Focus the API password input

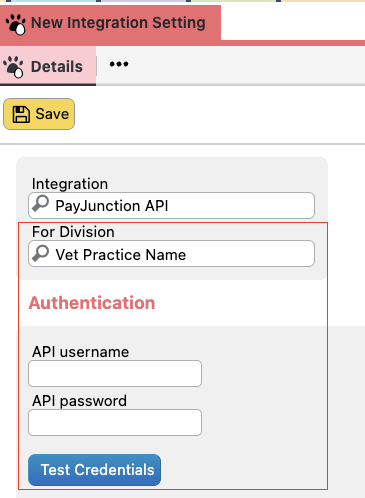click(x=115, y=422)
